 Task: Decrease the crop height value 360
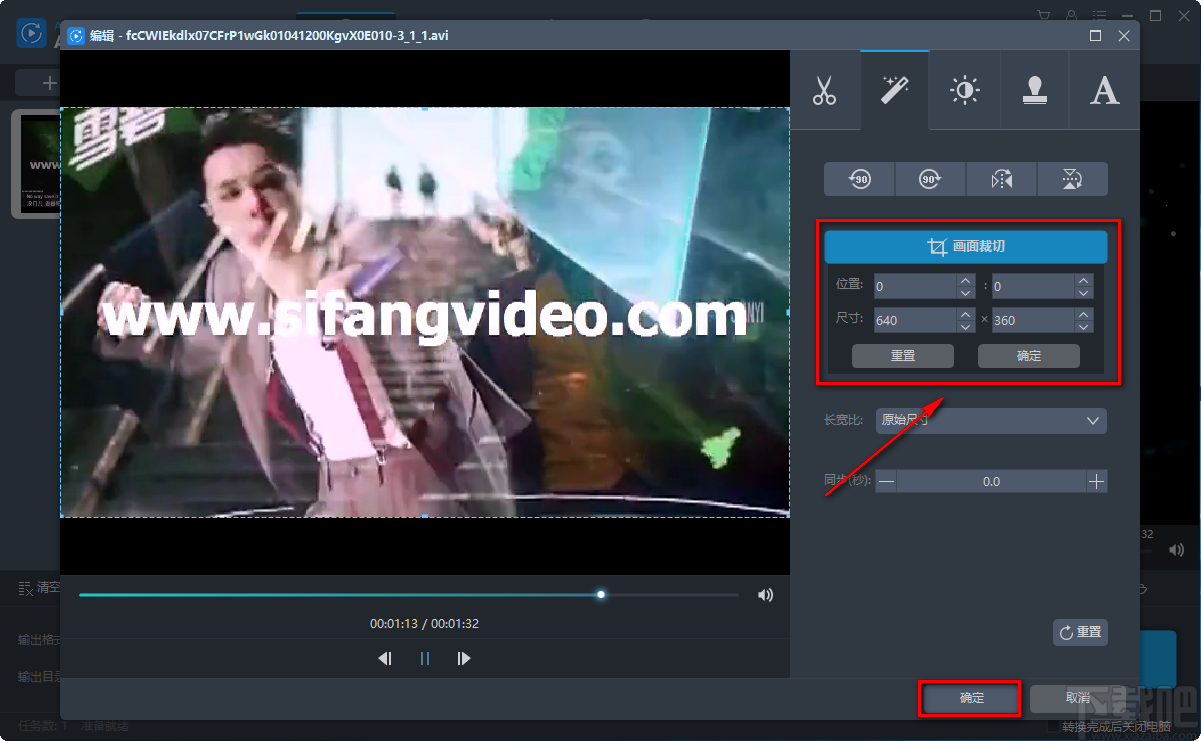pyautogui.click(x=1083, y=326)
